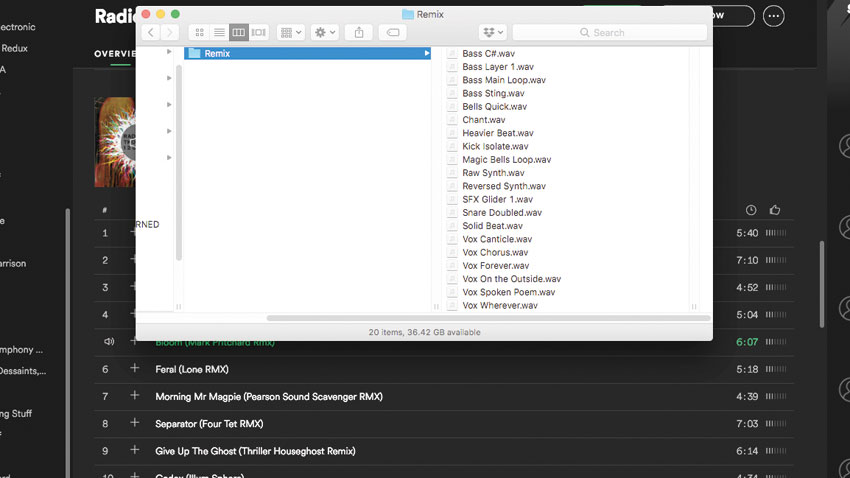The width and height of the screenshot is (850, 478).
Task: Select file Magic Bells Loop.wav
Action: 506,159
